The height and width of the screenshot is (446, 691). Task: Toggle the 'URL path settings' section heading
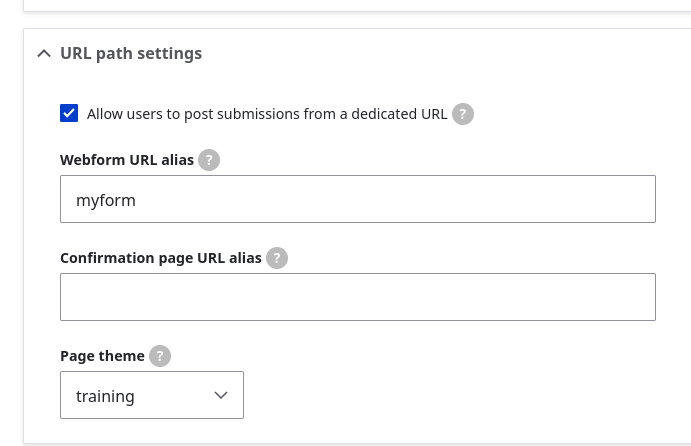click(x=131, y=53)
